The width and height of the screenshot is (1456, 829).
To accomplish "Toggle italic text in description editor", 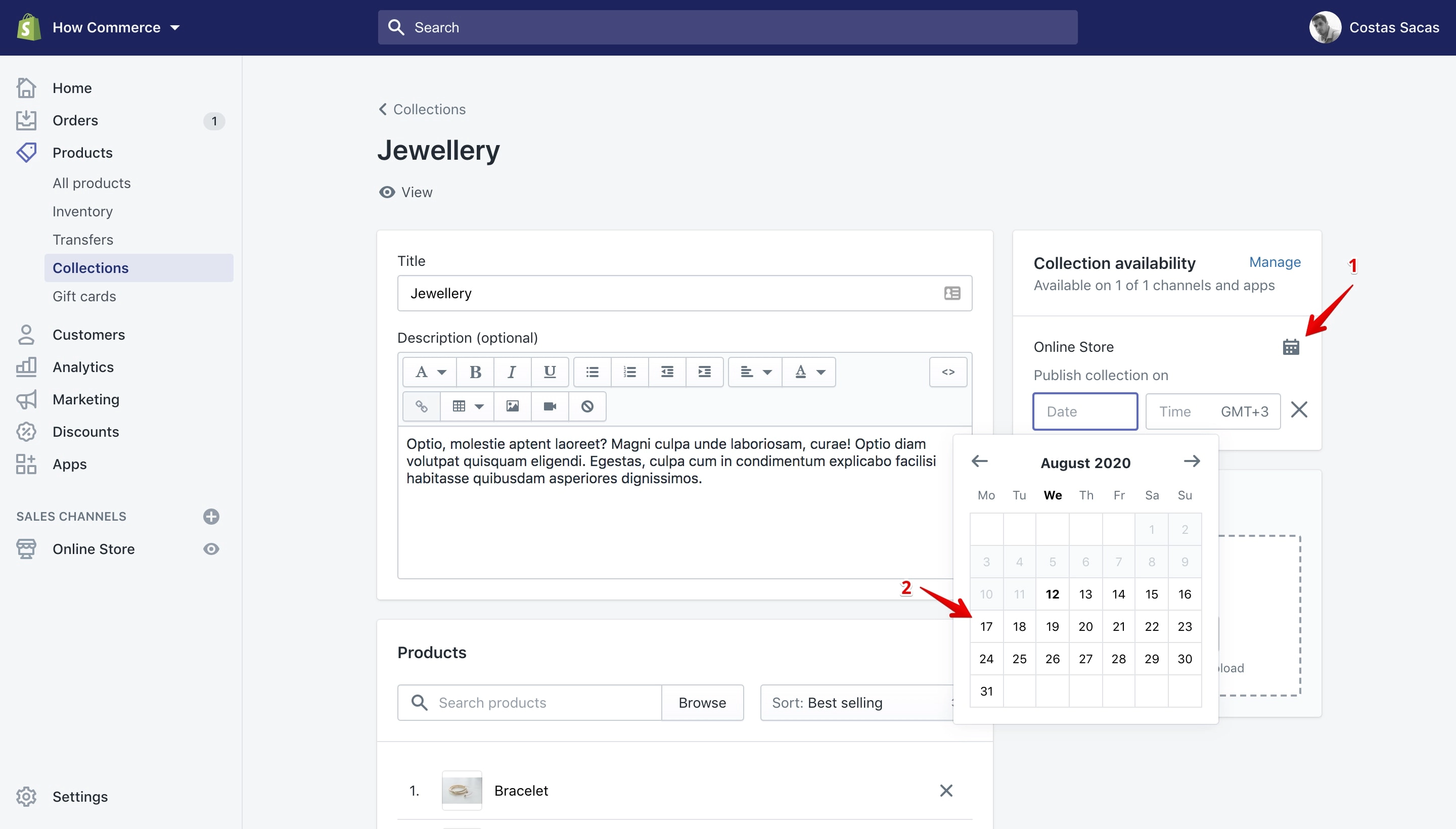I will point(512,372).
